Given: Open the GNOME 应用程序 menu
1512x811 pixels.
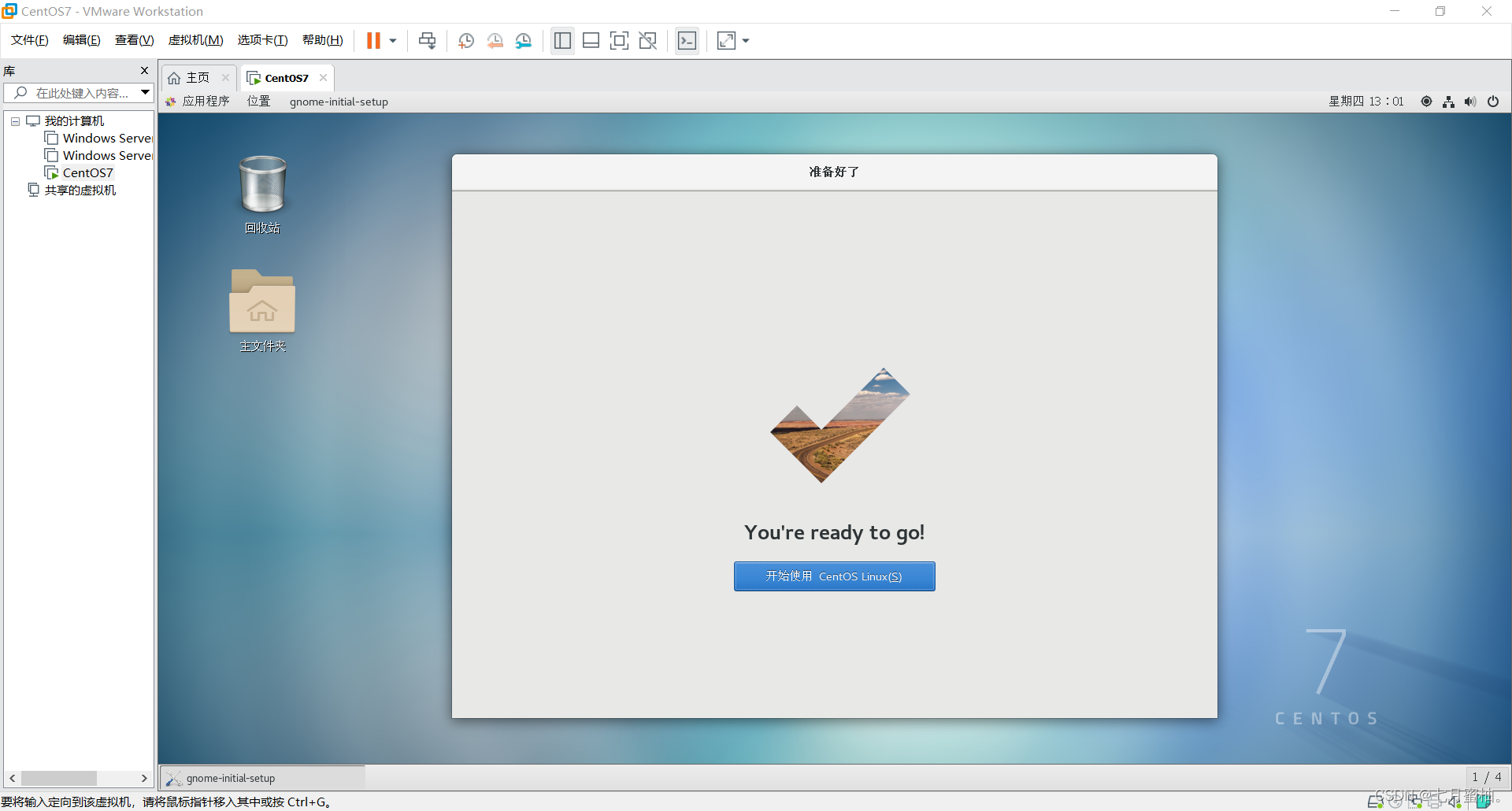Looking at the screenshot, I should (198, 102).
